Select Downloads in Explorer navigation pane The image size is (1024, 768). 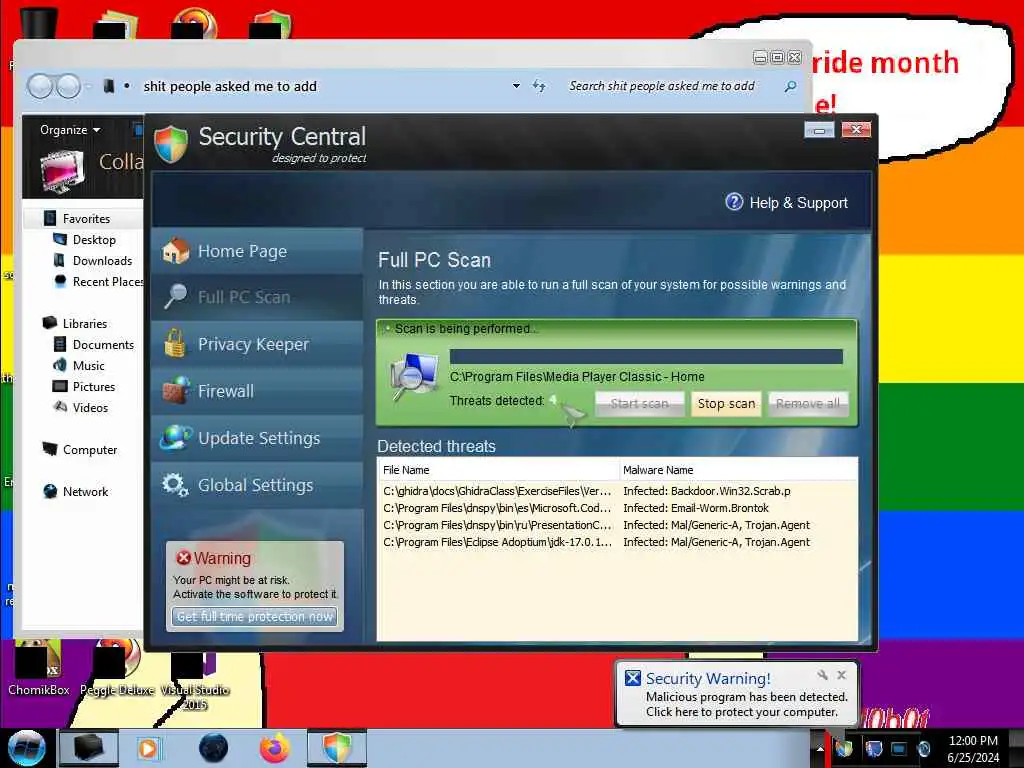coord(102,261)
